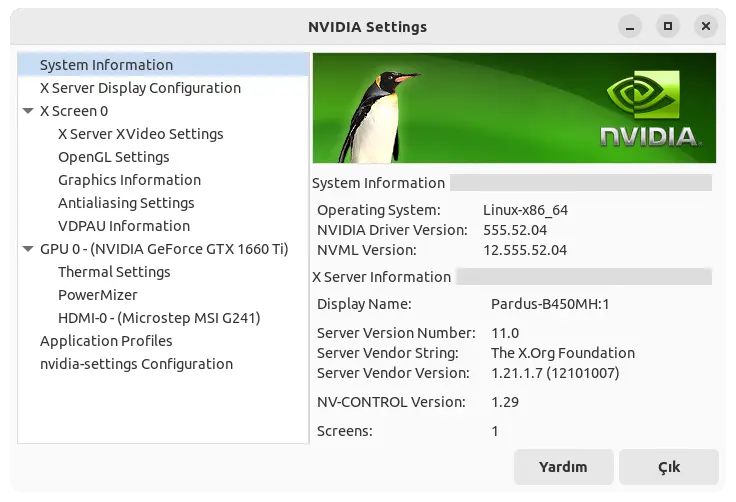Click the Server Vendor Version label
Image resolution: width=736 pixels, height=502 pixels.
tap(393, 373)
